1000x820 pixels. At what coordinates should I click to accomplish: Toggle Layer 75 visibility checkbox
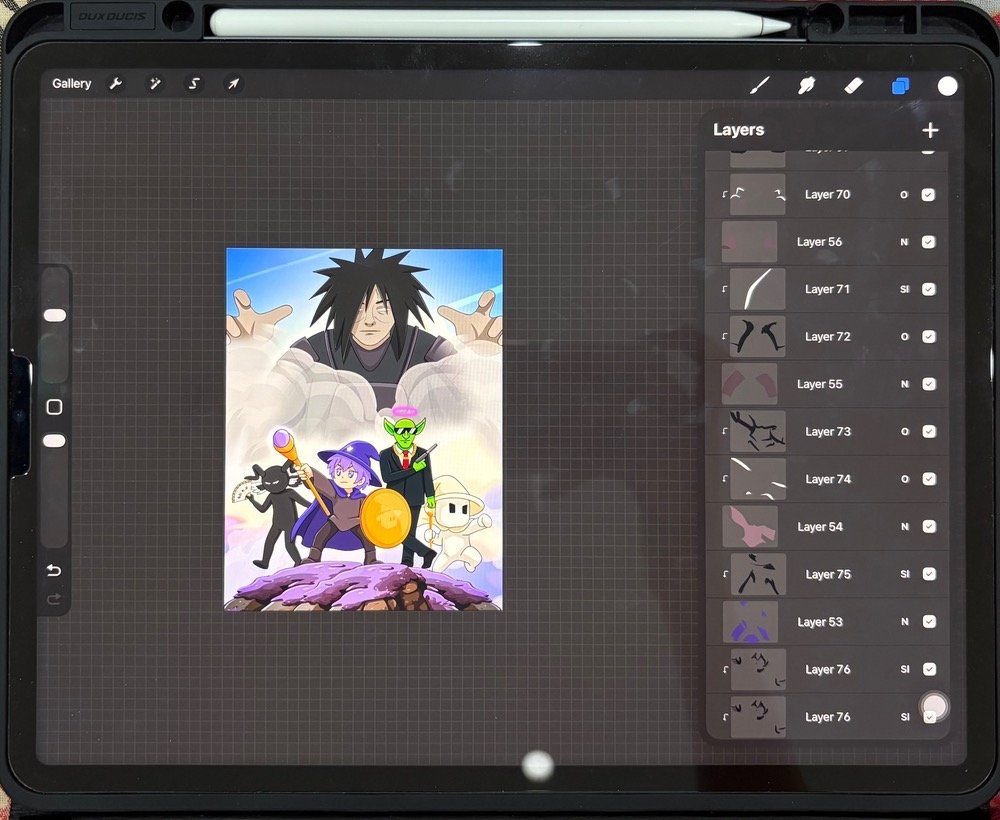[929, 574]
